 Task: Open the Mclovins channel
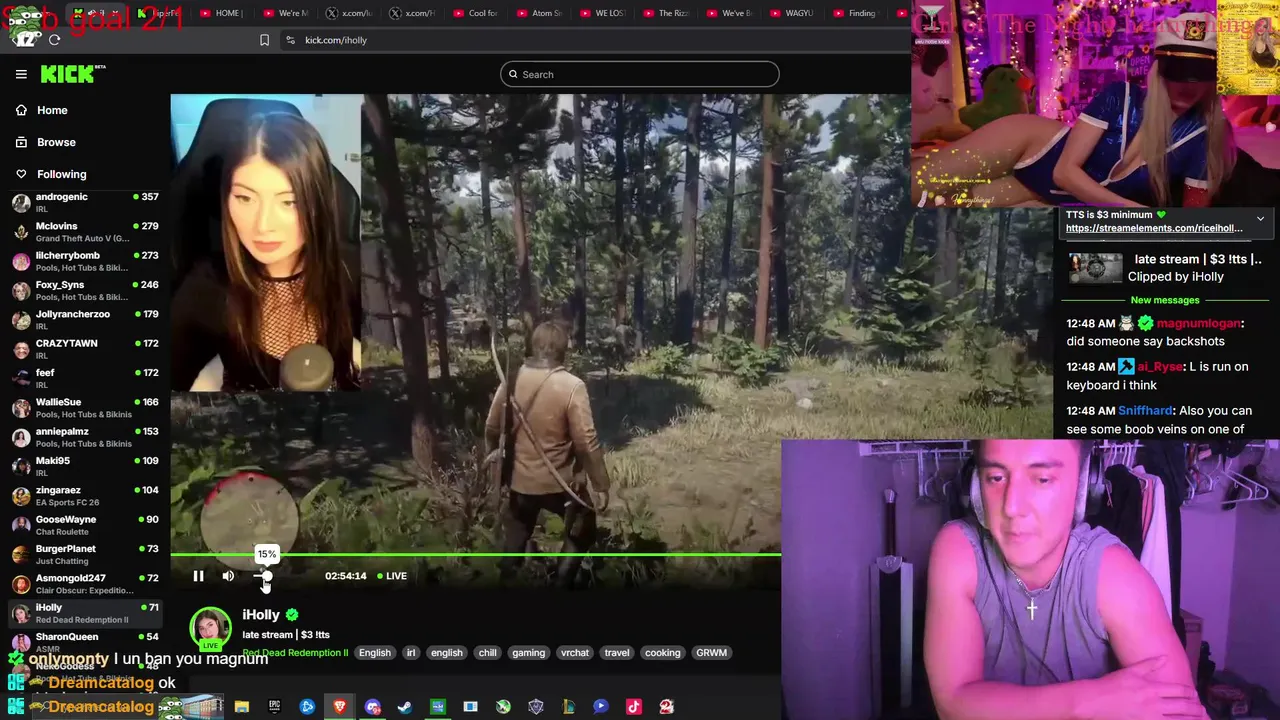click(x=85, y=231)
